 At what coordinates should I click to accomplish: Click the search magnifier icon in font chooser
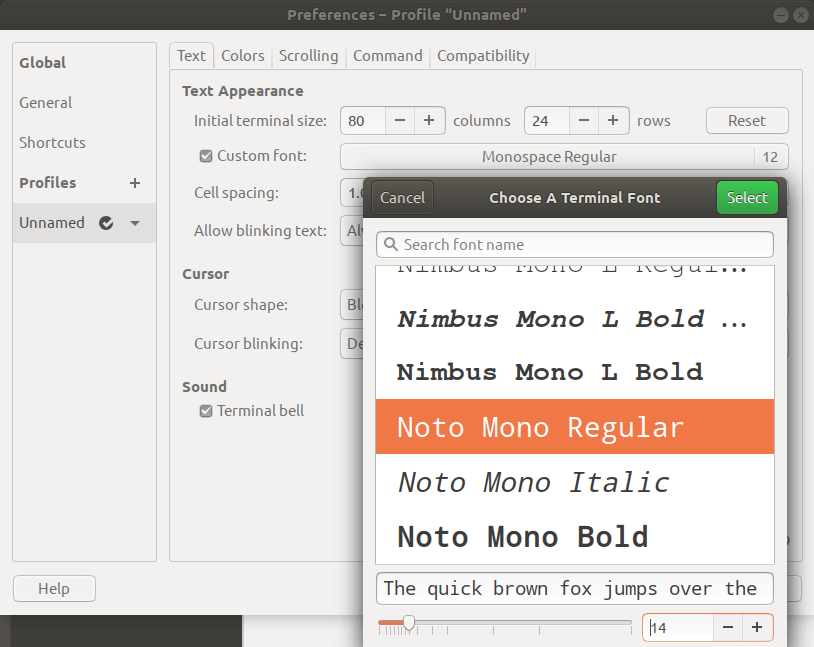[390, 244]
